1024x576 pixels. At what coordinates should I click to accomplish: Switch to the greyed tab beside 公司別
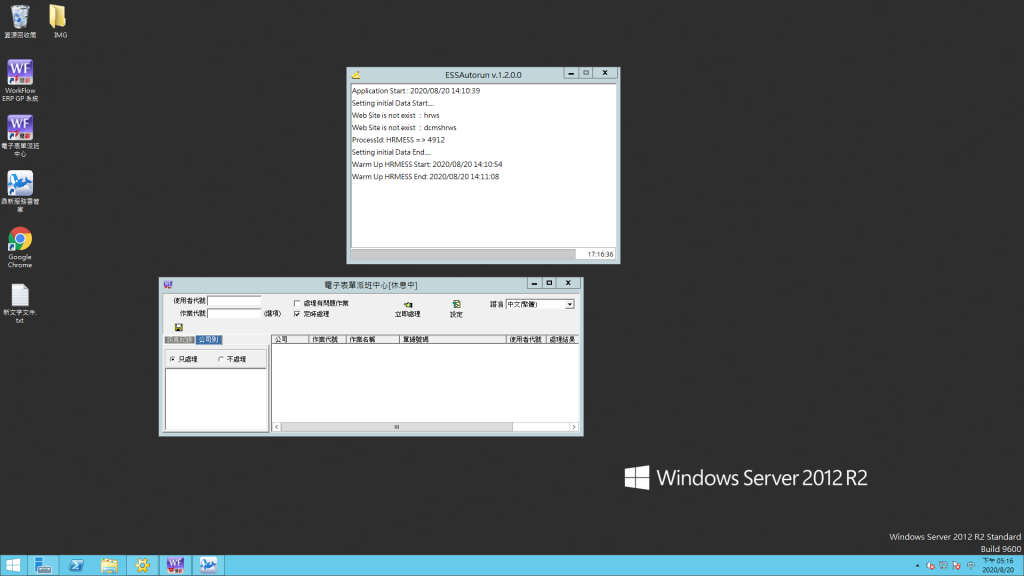(180, 340)
